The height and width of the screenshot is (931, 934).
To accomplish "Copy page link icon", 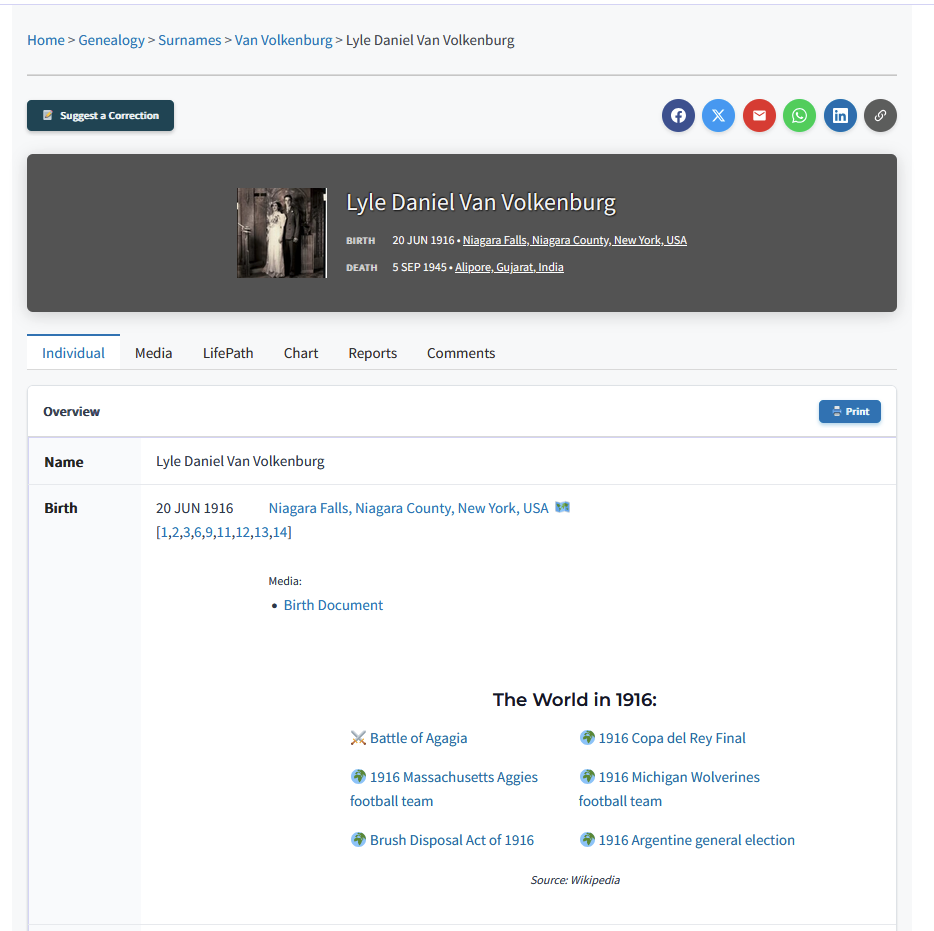I will click(x=880, y=115).
